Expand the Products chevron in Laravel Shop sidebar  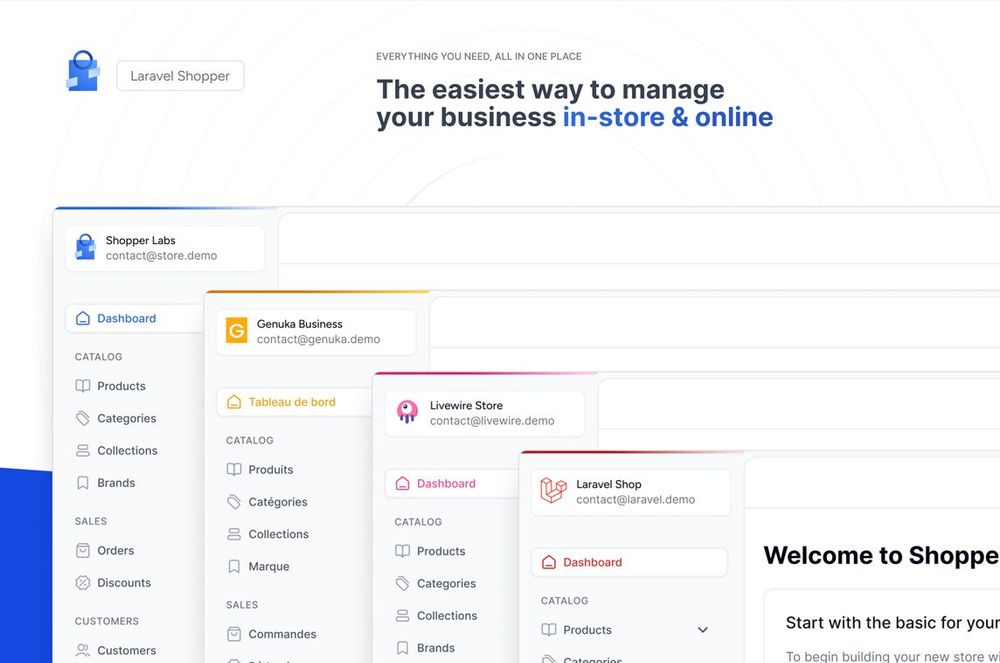tap(703, 630)
